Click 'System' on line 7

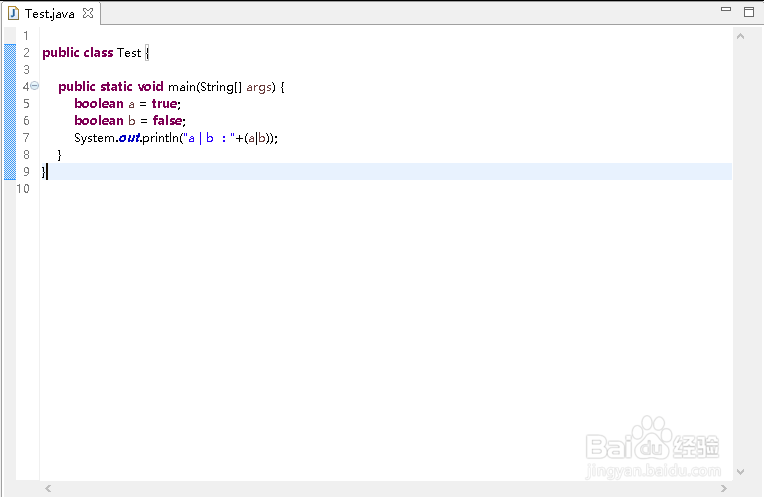click(95, 138)
